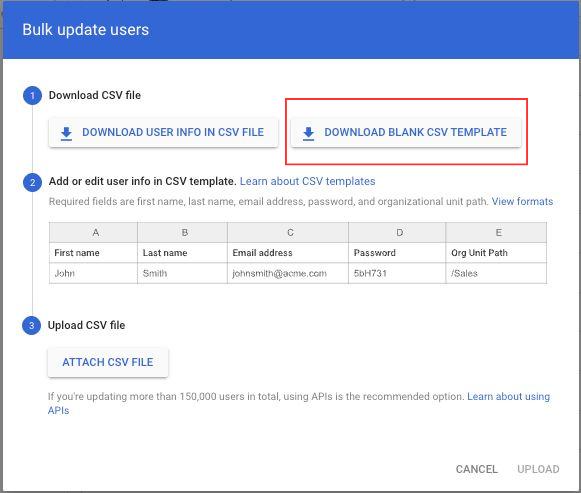The image size is (581, 493).
Task: Open the 'Learn about CSV templates' link
Action: [308, 181]
